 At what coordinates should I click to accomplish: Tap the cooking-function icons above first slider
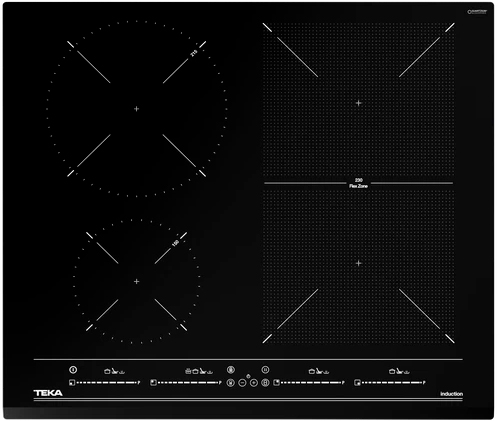coord(114,371)
